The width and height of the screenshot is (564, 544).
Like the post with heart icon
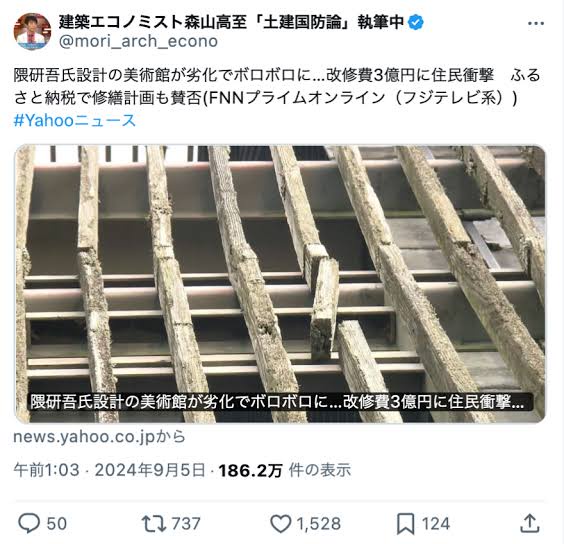281,524
